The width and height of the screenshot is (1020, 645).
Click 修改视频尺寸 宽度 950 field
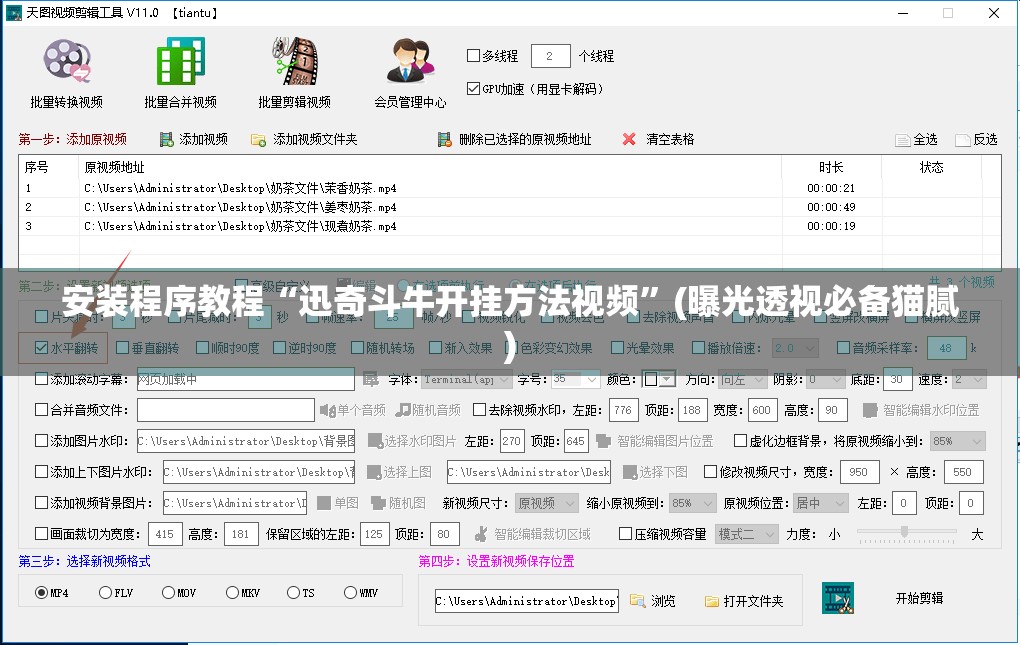859,472
